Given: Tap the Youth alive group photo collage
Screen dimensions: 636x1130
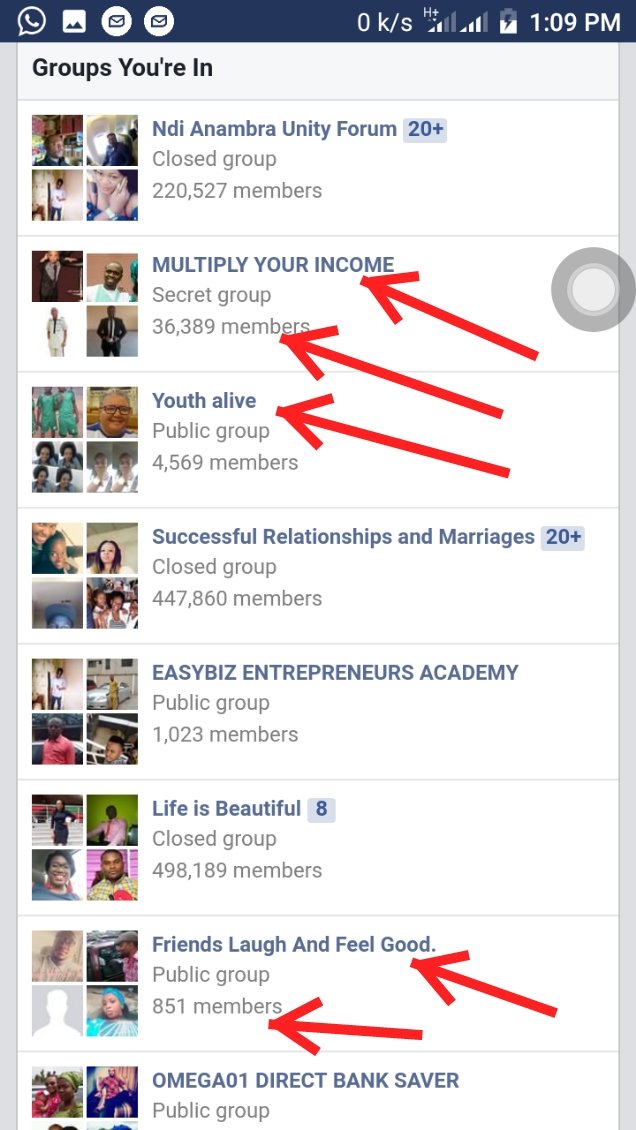Looking at the screenshot, I should (x=85, y=440).
